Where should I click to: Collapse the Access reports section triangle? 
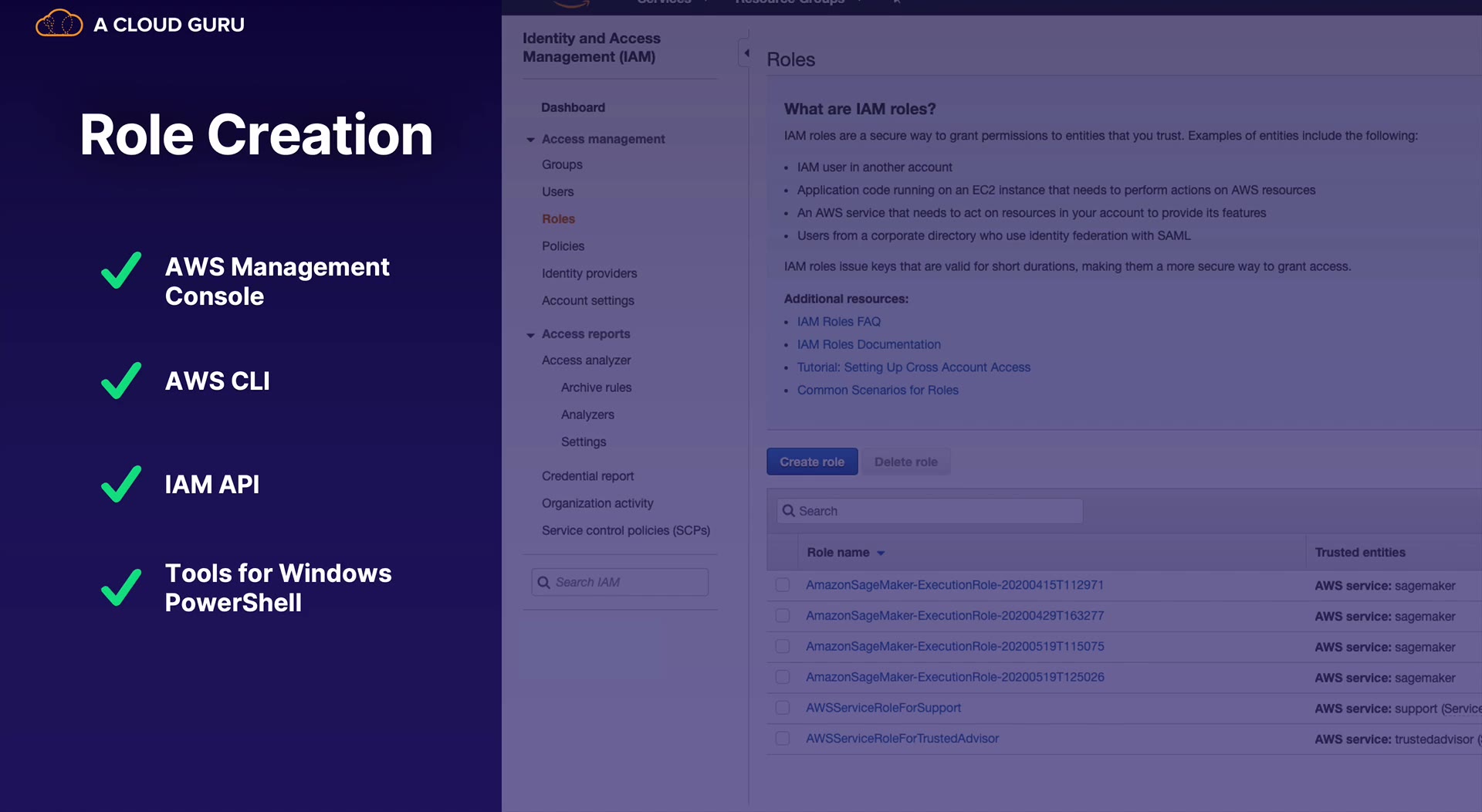[x=530, y=335]
